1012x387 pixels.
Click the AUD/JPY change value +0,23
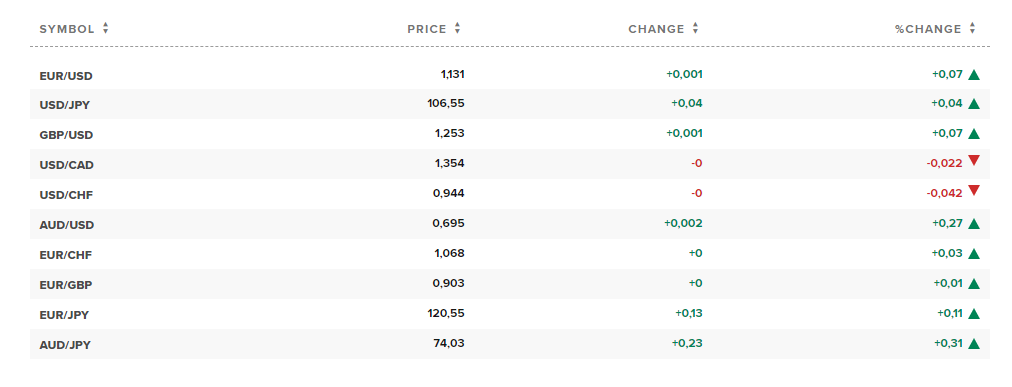(687, 344)
